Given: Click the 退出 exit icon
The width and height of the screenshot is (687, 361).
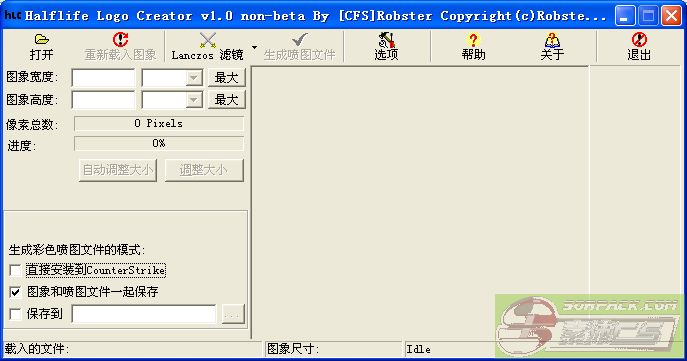Looking at the screenshot, I should (639, 39).
